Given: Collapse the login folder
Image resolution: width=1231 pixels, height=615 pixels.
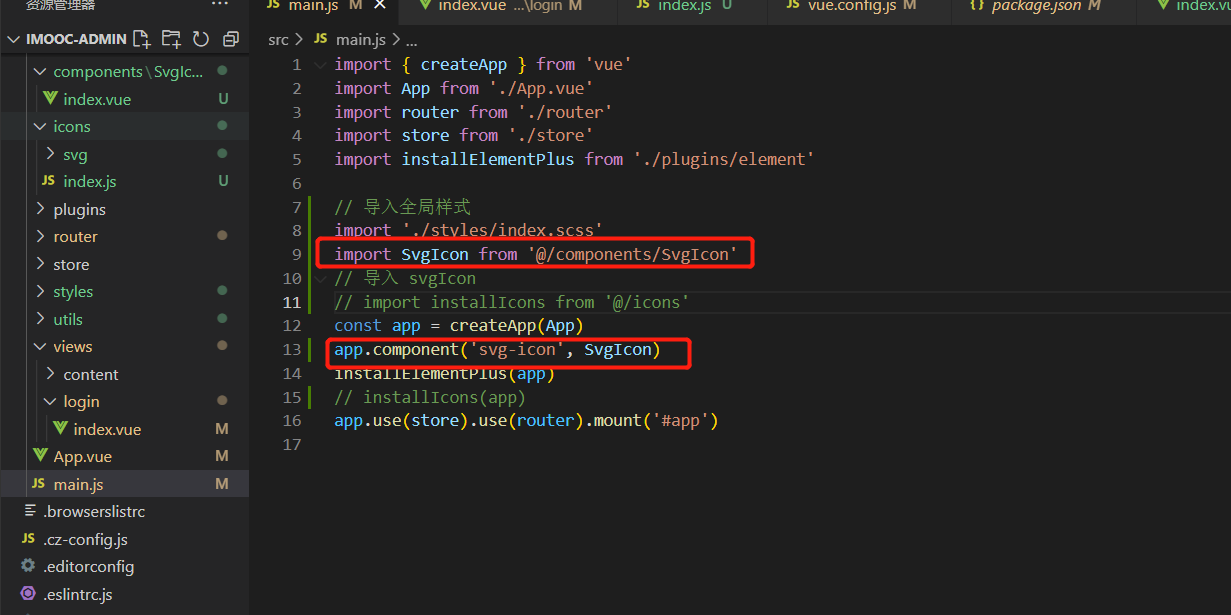Looking at the screenshot, I should 51,401.
